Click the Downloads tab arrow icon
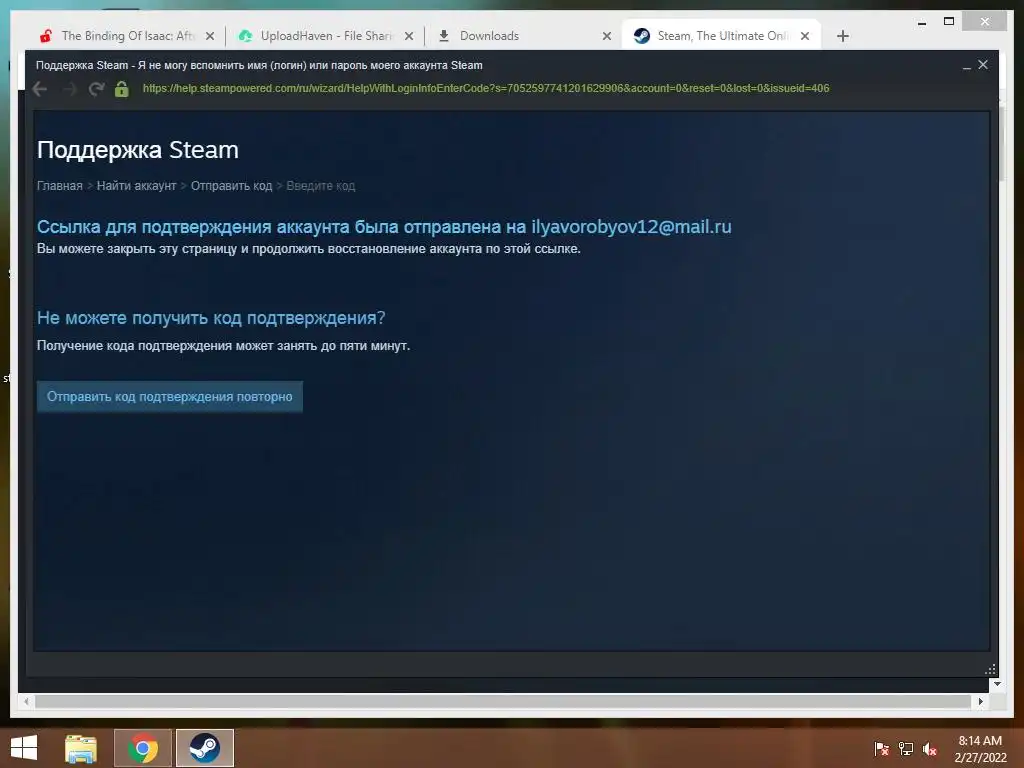Image resolution: width=1024 pixels, height=768 pixels. (x=443, y=36)
